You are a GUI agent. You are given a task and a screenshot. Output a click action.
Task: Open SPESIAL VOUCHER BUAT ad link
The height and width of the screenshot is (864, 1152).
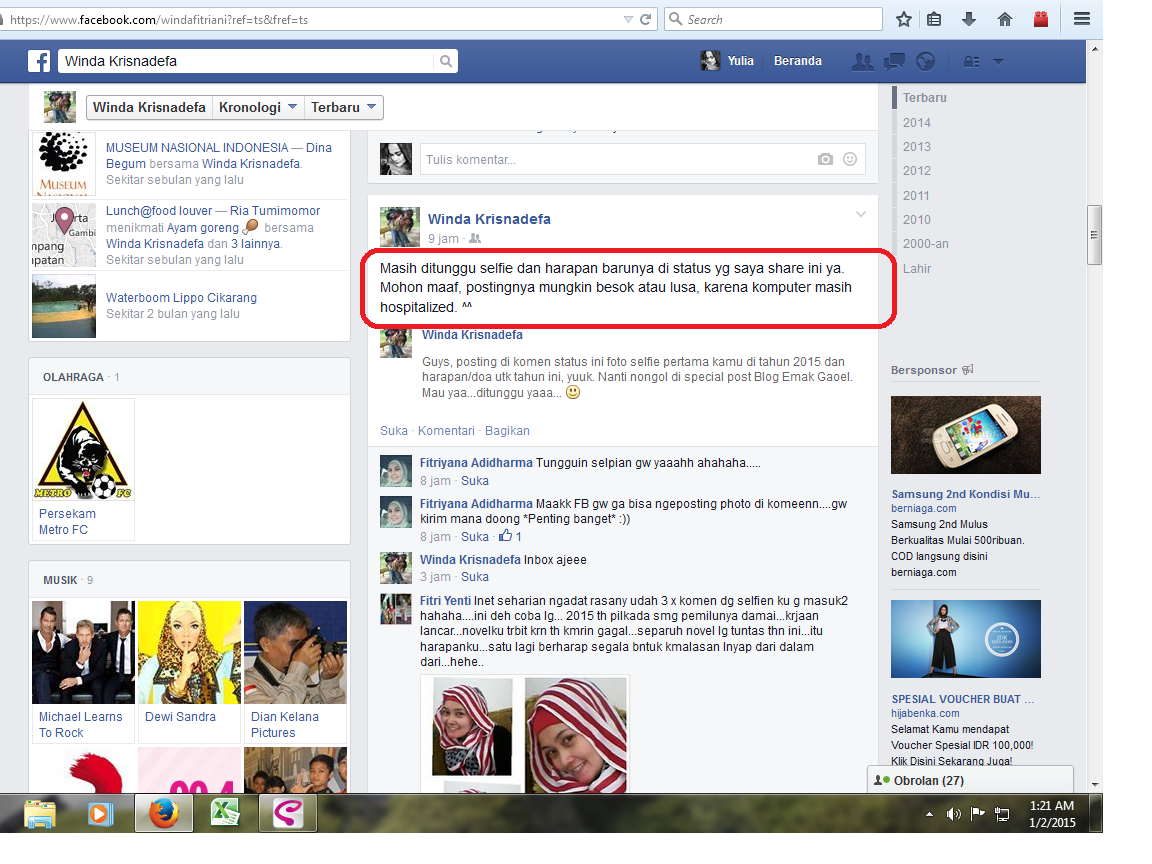click(962, 699)
